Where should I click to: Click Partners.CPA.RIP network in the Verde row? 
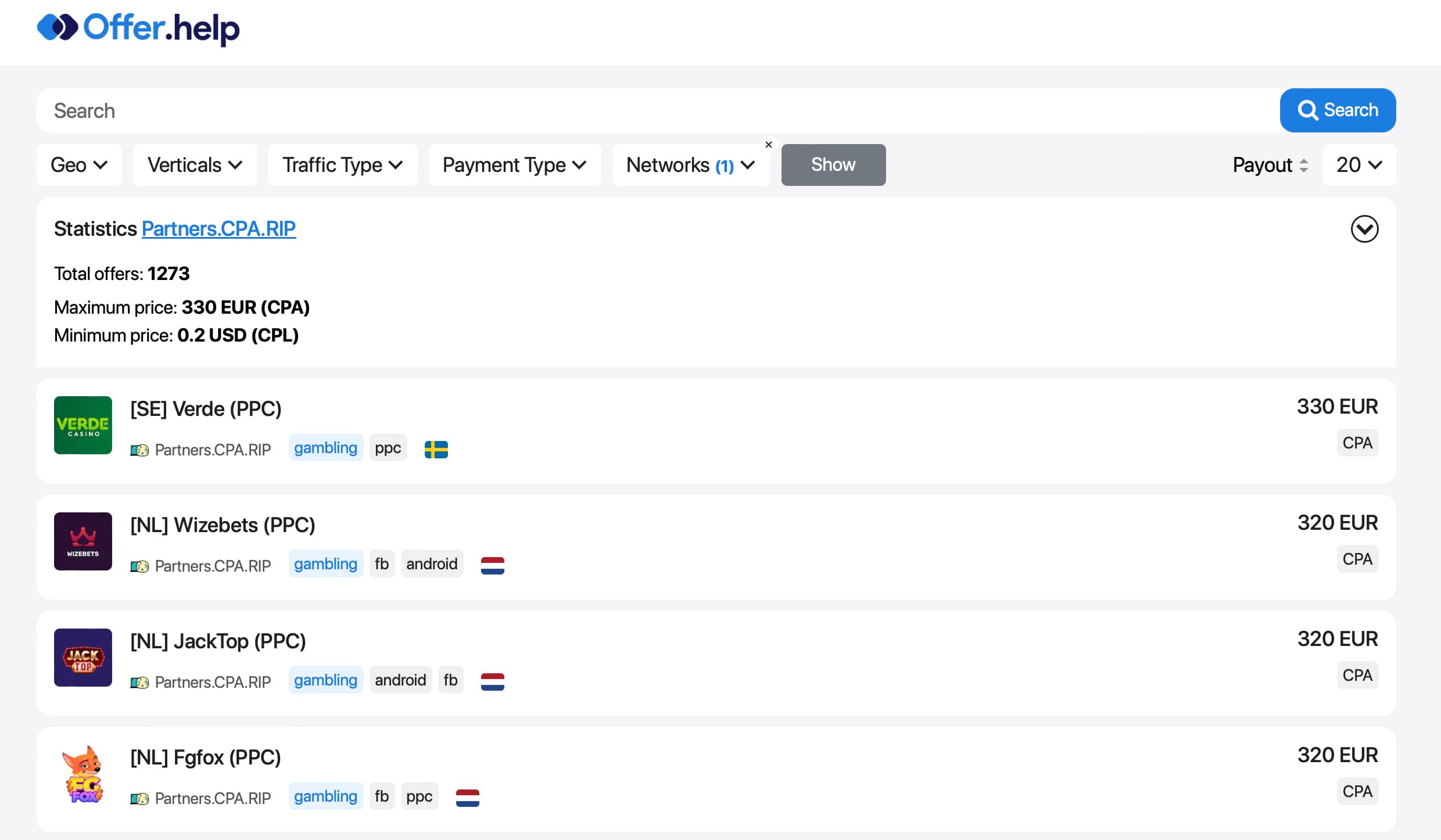click(213, 450)
